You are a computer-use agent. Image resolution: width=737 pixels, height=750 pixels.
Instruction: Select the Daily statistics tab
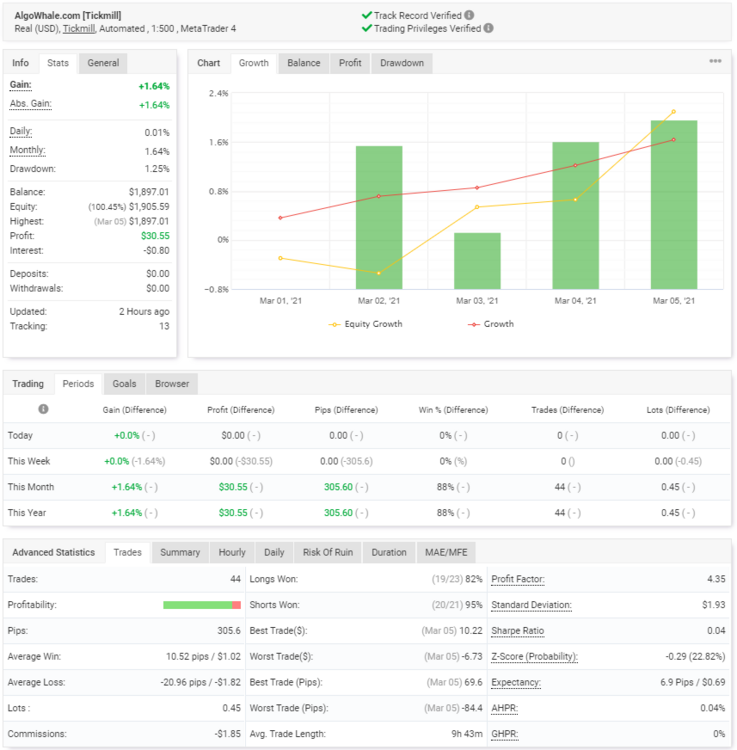tap(274, 552)
